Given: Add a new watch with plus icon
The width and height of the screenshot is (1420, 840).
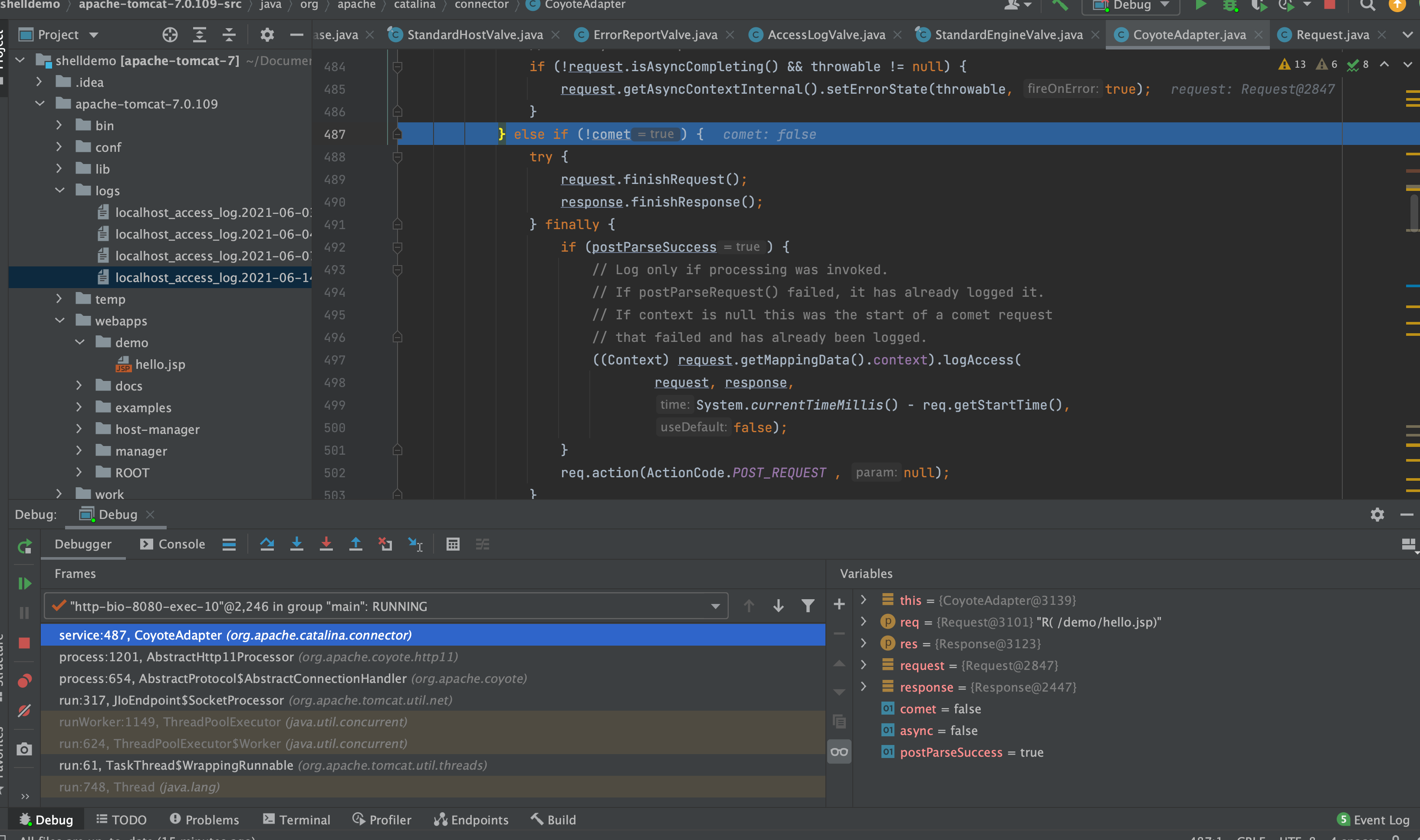Looking at the screenshot, I should 839,604.
